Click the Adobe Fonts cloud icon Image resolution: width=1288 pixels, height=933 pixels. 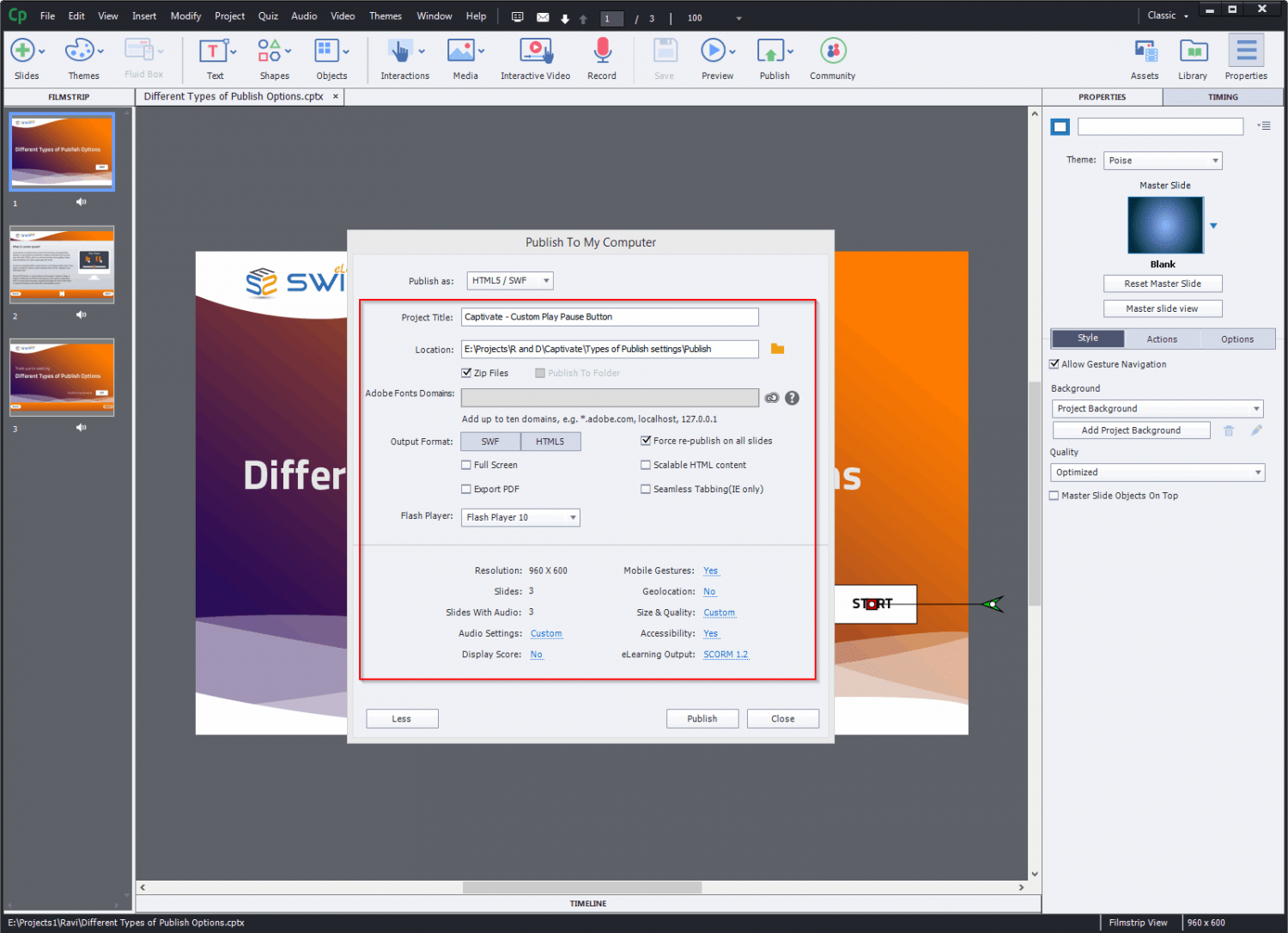point(772,398)
